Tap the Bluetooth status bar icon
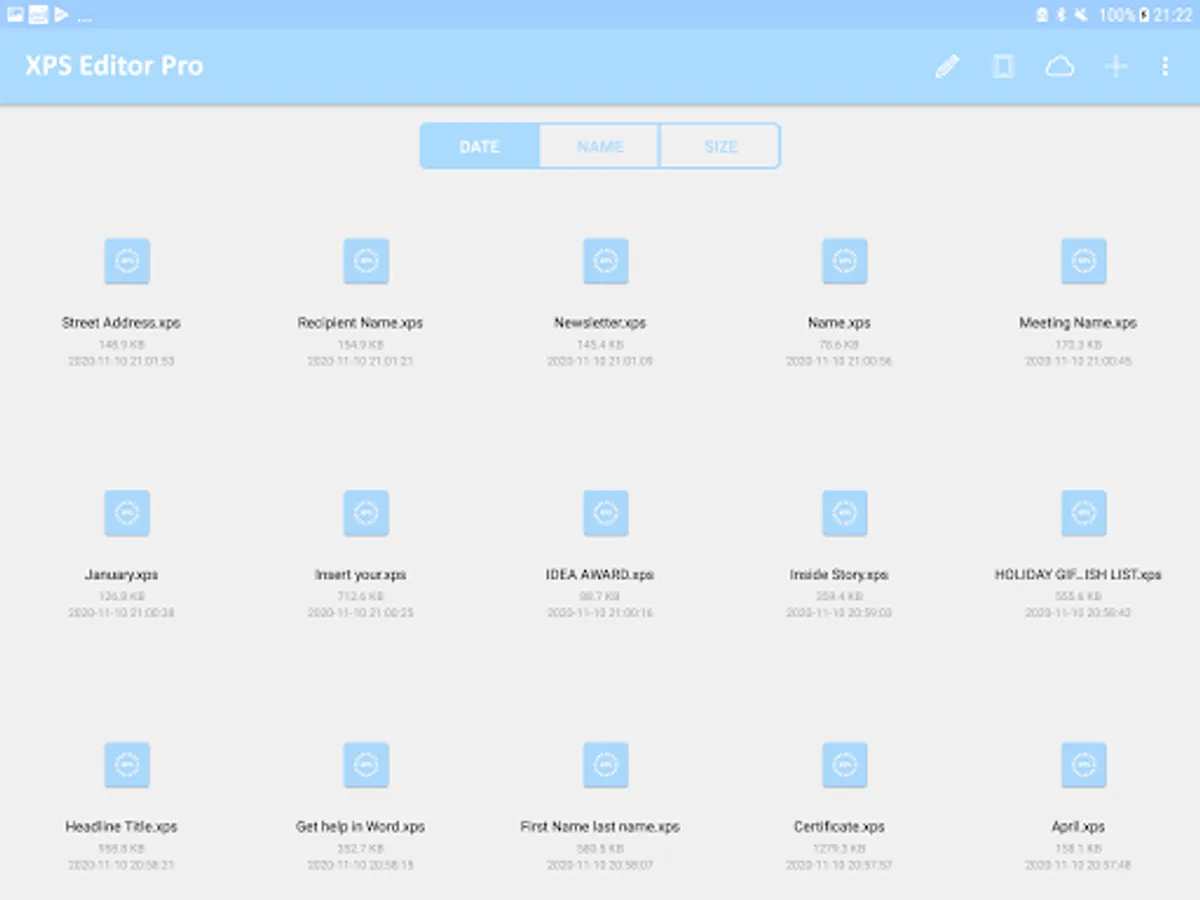 tap(1061, 15)
